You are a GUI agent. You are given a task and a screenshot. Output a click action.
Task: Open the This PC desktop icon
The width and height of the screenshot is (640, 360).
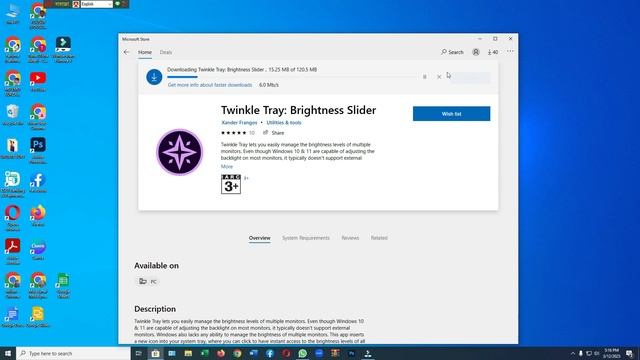(x=12, y=13)
